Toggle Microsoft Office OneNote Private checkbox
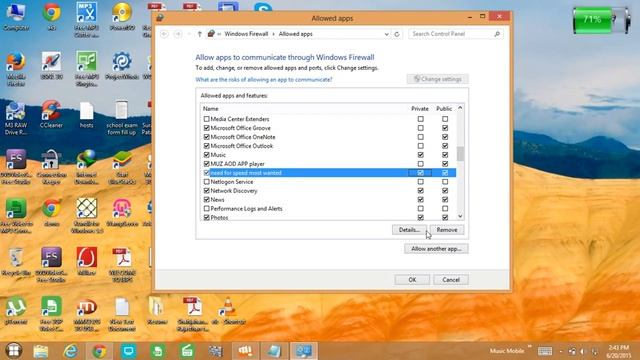 pyautogui.click(x=420, y=137)
